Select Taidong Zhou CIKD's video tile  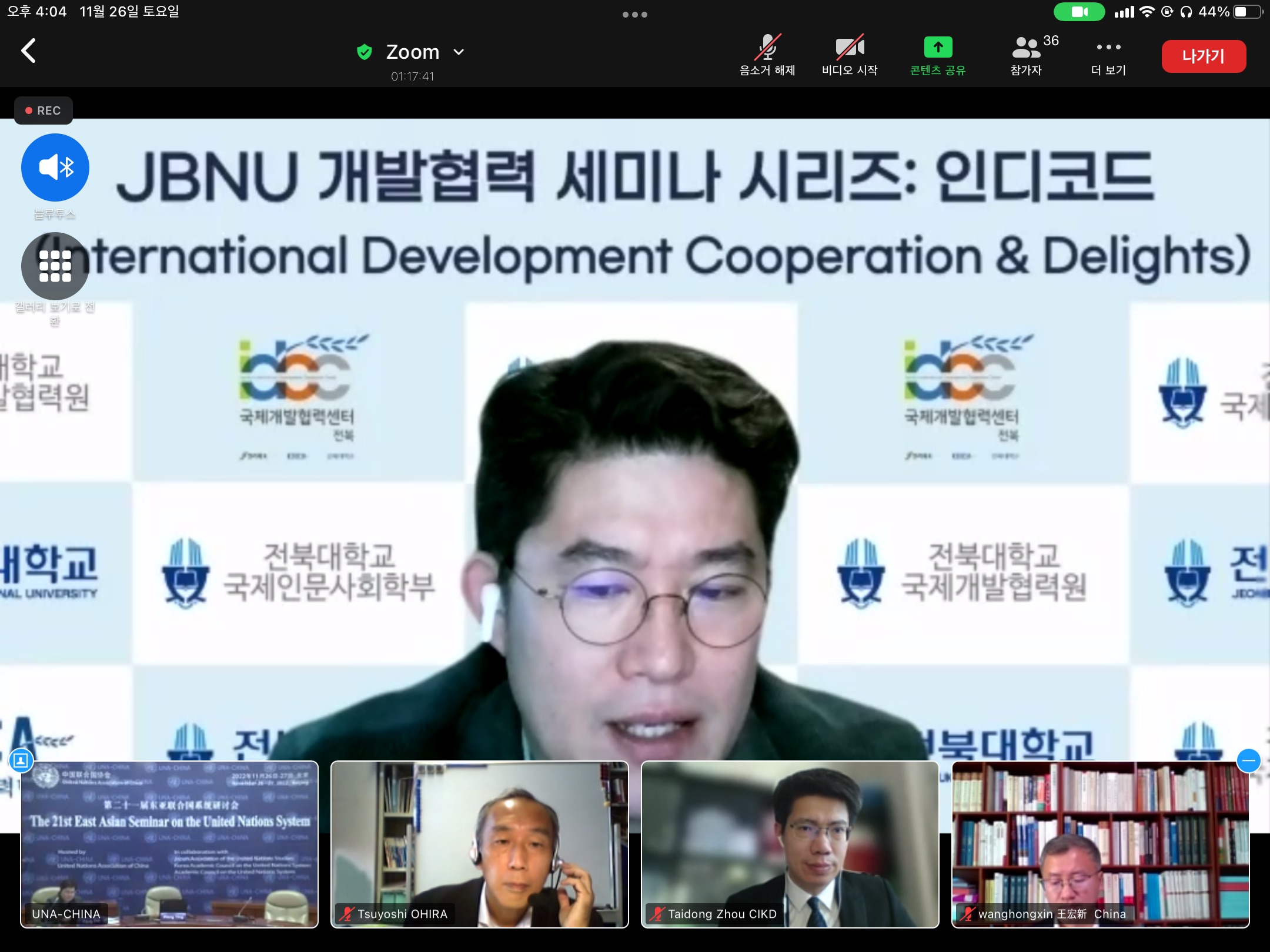coord(790,844)
